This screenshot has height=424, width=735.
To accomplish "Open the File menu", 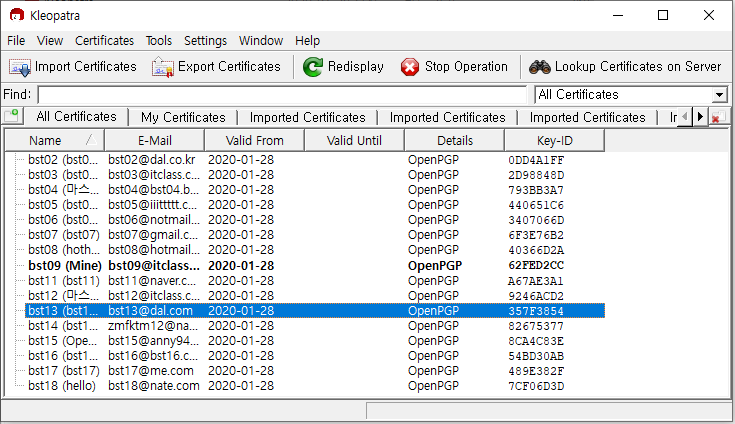I will pos(16,41).
